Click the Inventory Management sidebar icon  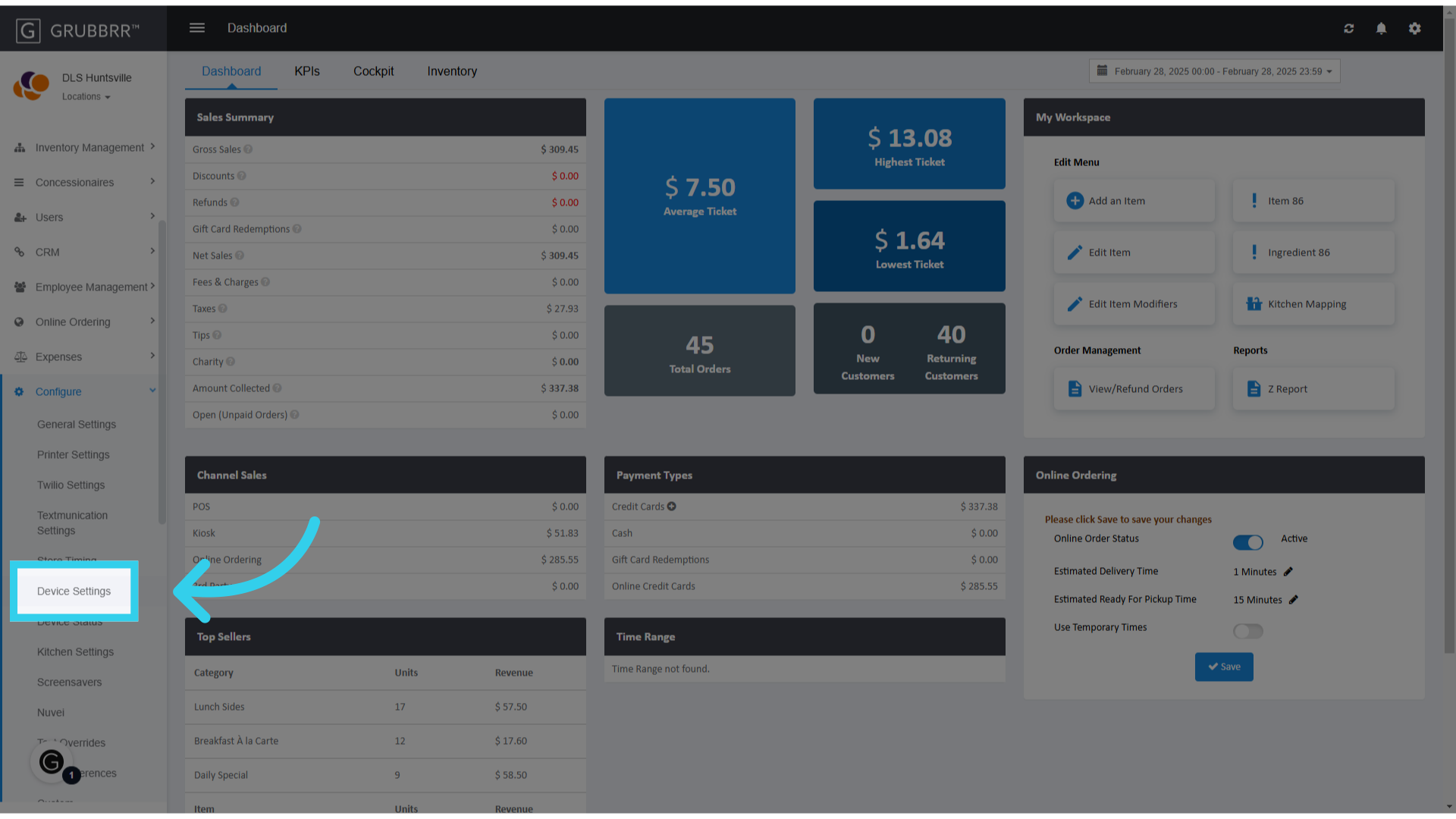[x=20, y=148]
